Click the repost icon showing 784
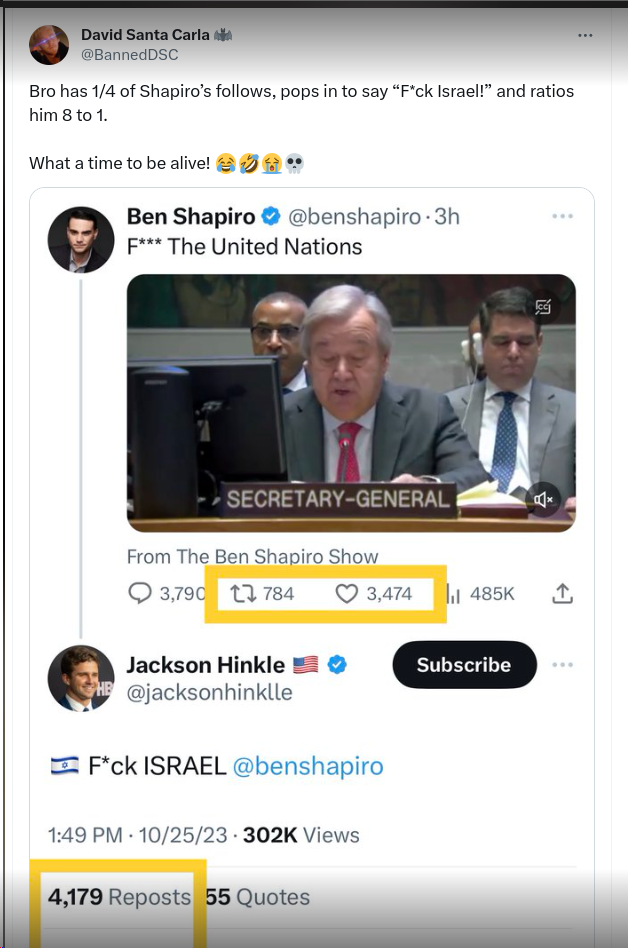The width and height of the screenshot is (628, 948). (243, 593)
